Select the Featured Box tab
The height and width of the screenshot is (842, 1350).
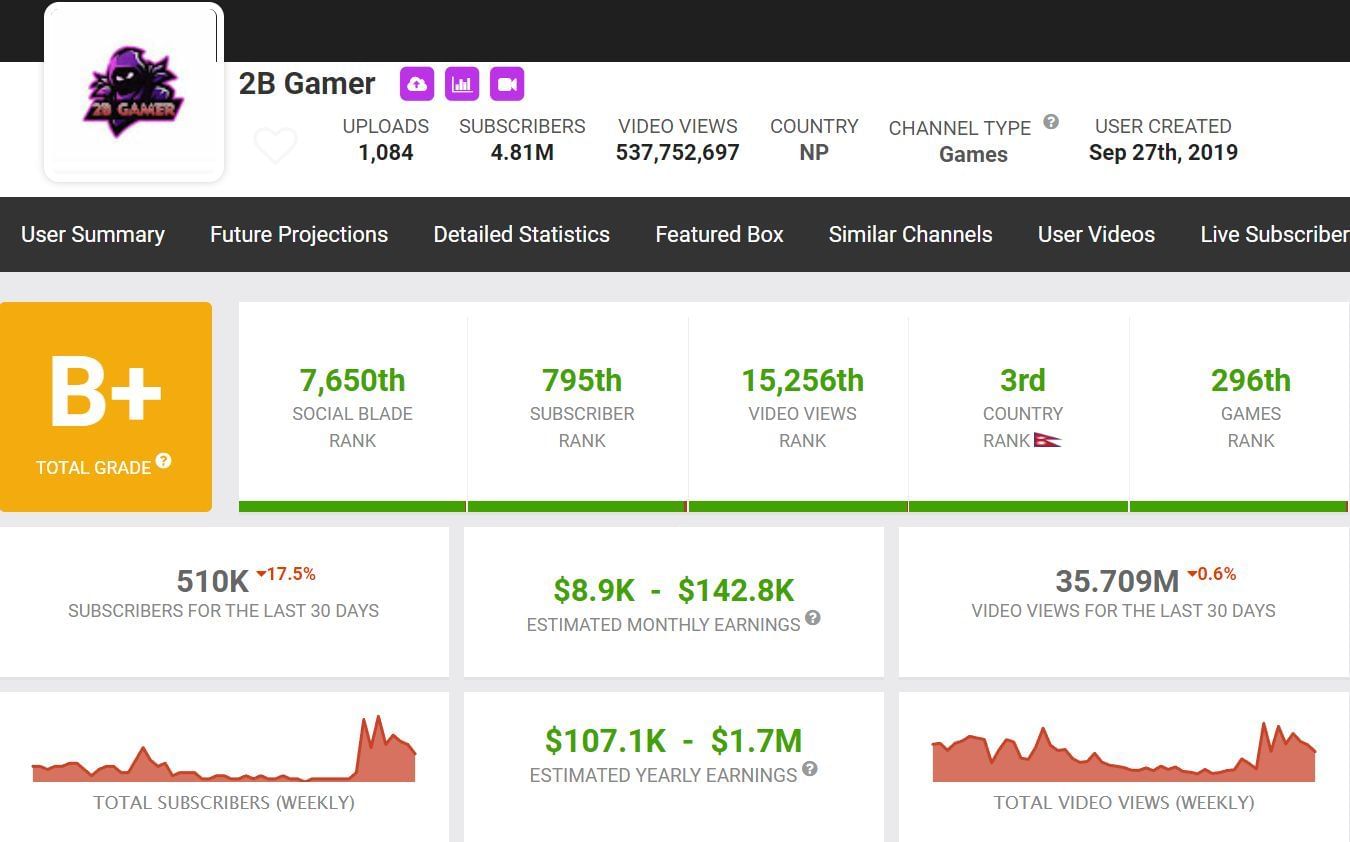719,234
